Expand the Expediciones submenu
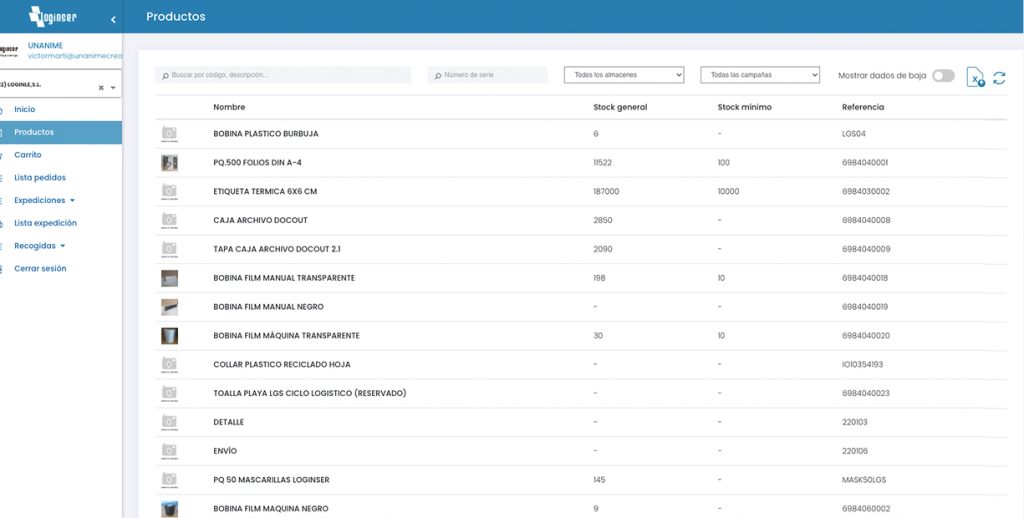The height and width of the screenshot is (518, 1024). click(44, 200)
